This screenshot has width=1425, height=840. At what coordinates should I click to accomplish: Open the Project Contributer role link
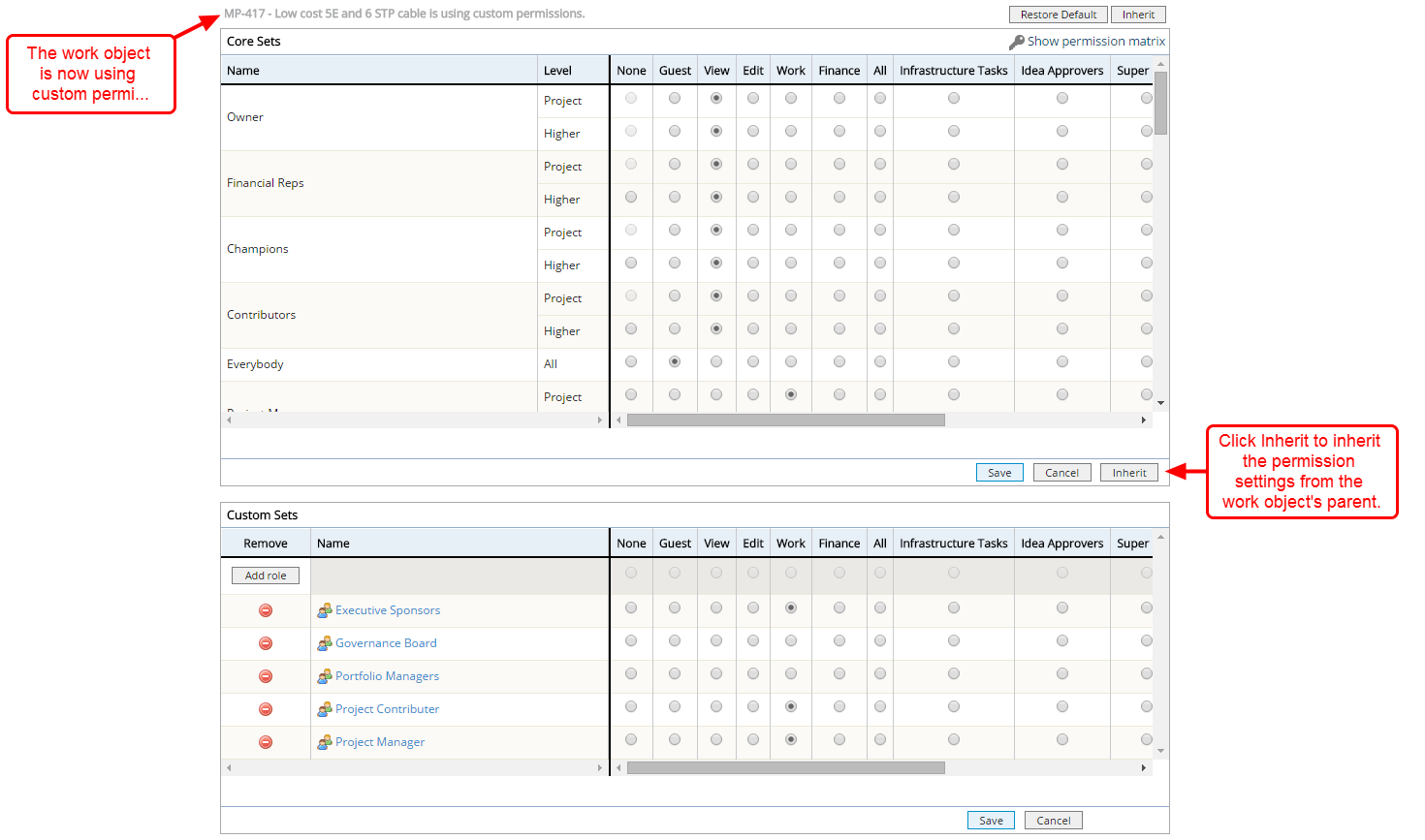point(387,709)
